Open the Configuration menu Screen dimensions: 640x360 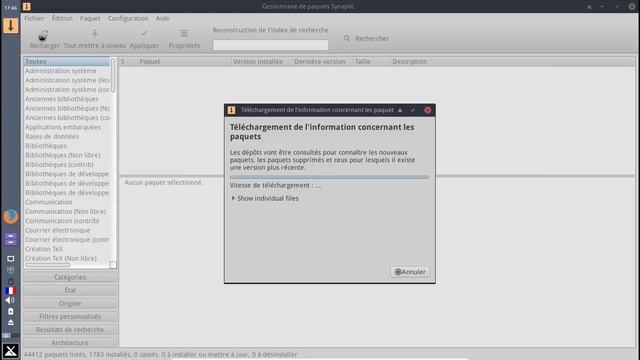(128, 18)
